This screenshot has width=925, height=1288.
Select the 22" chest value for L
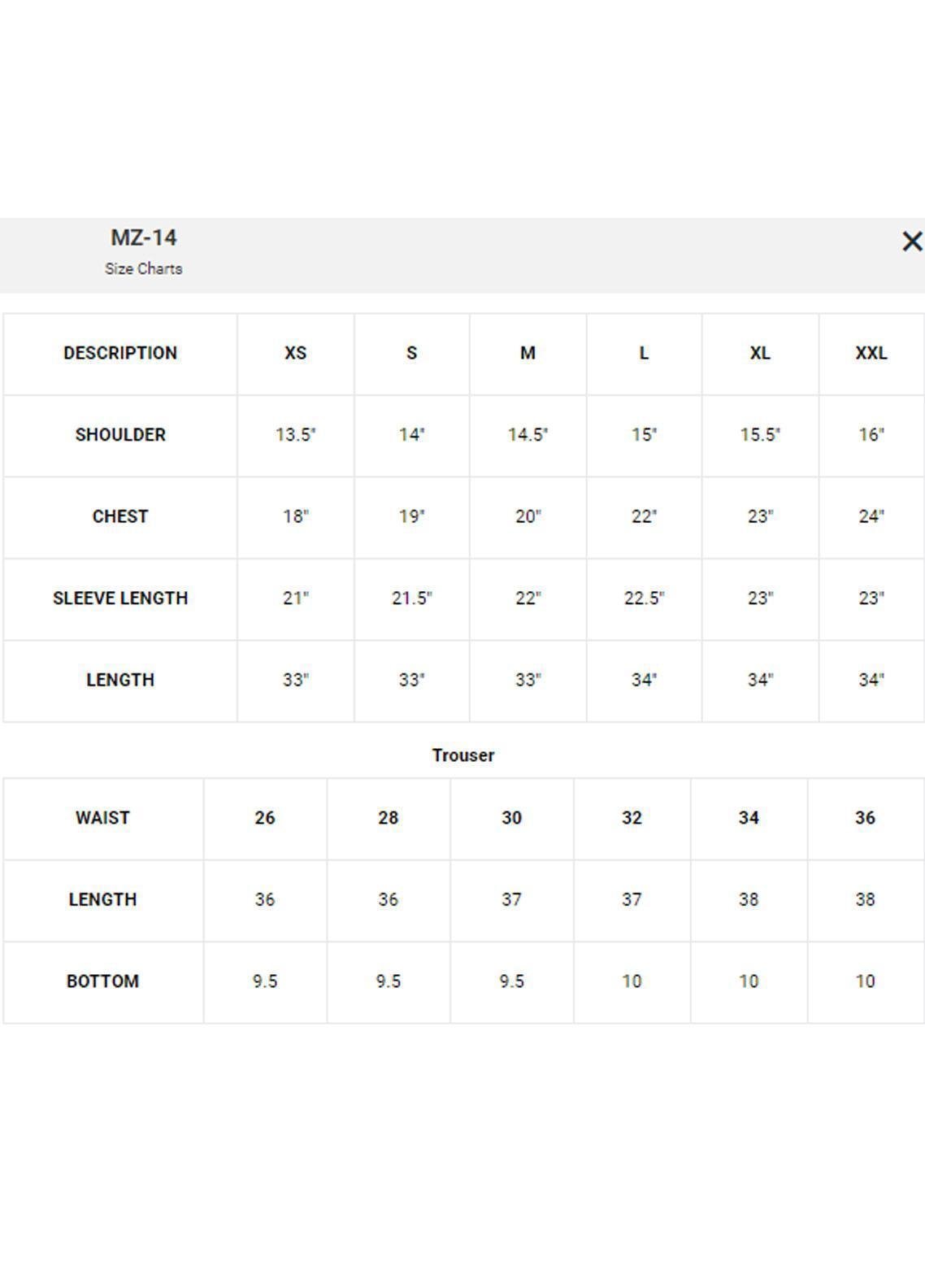644,516
